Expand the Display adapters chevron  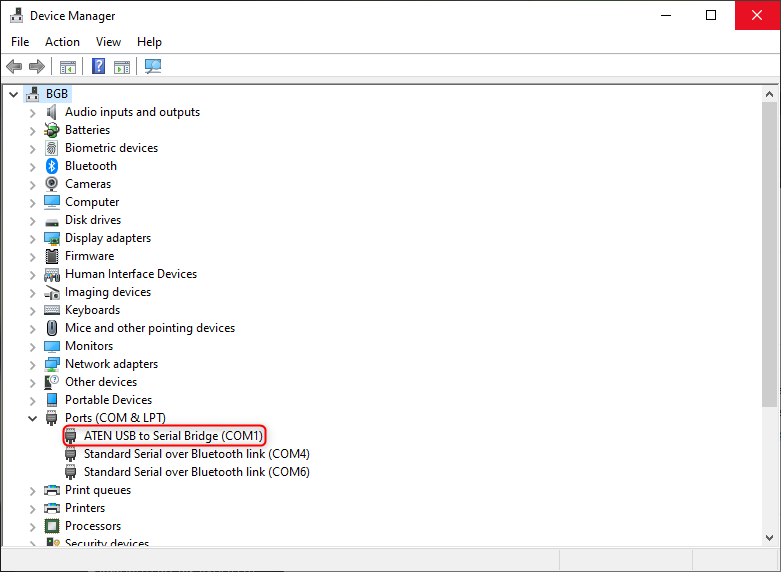click(32, 239)
